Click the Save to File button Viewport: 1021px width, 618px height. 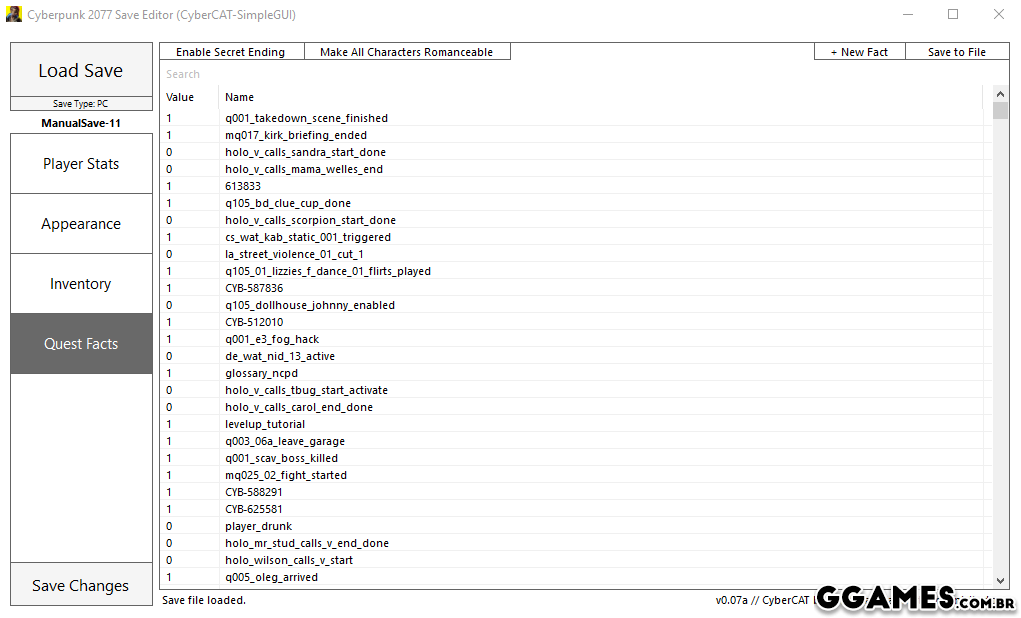(956, 52)
